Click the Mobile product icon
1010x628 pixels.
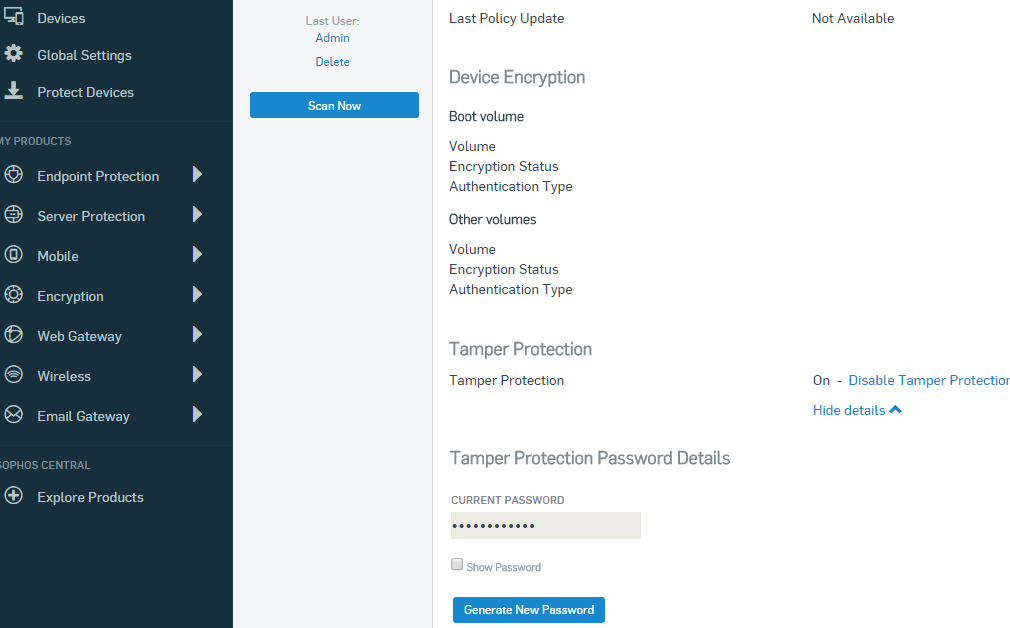(14, 254)
